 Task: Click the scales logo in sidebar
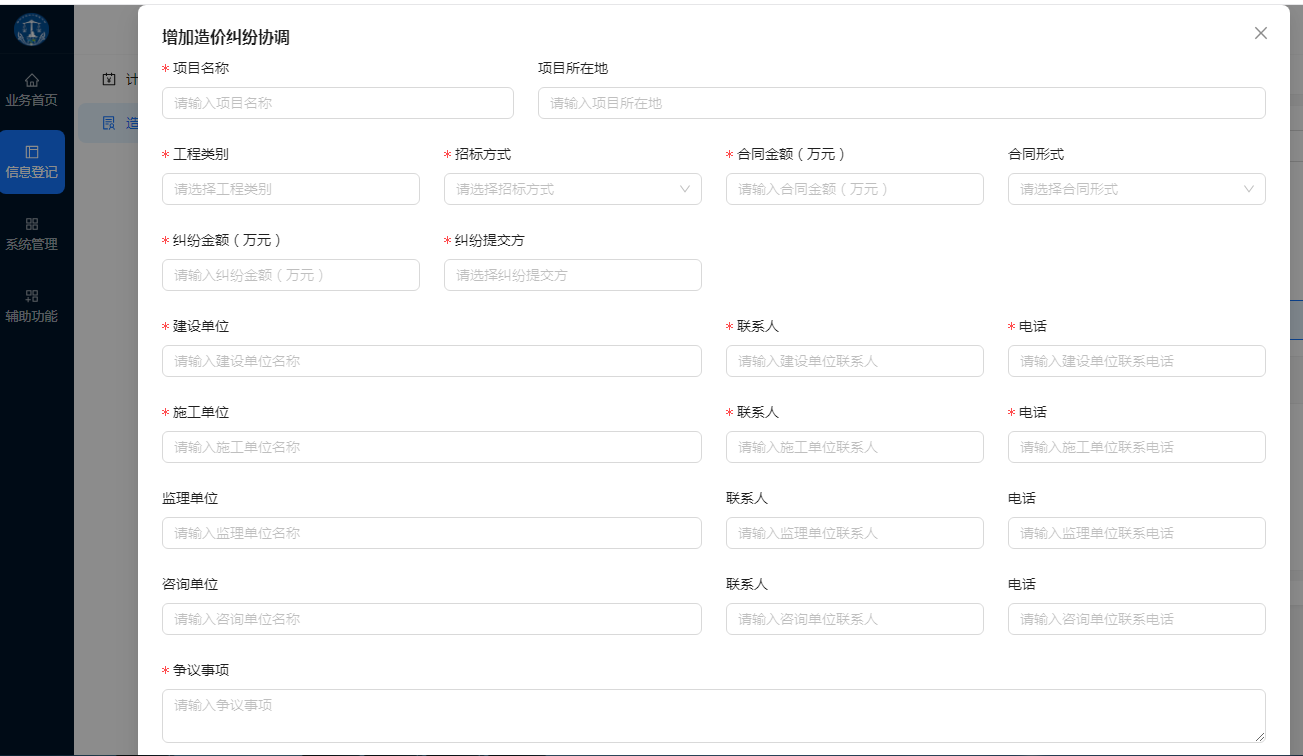tap(32, 29)
